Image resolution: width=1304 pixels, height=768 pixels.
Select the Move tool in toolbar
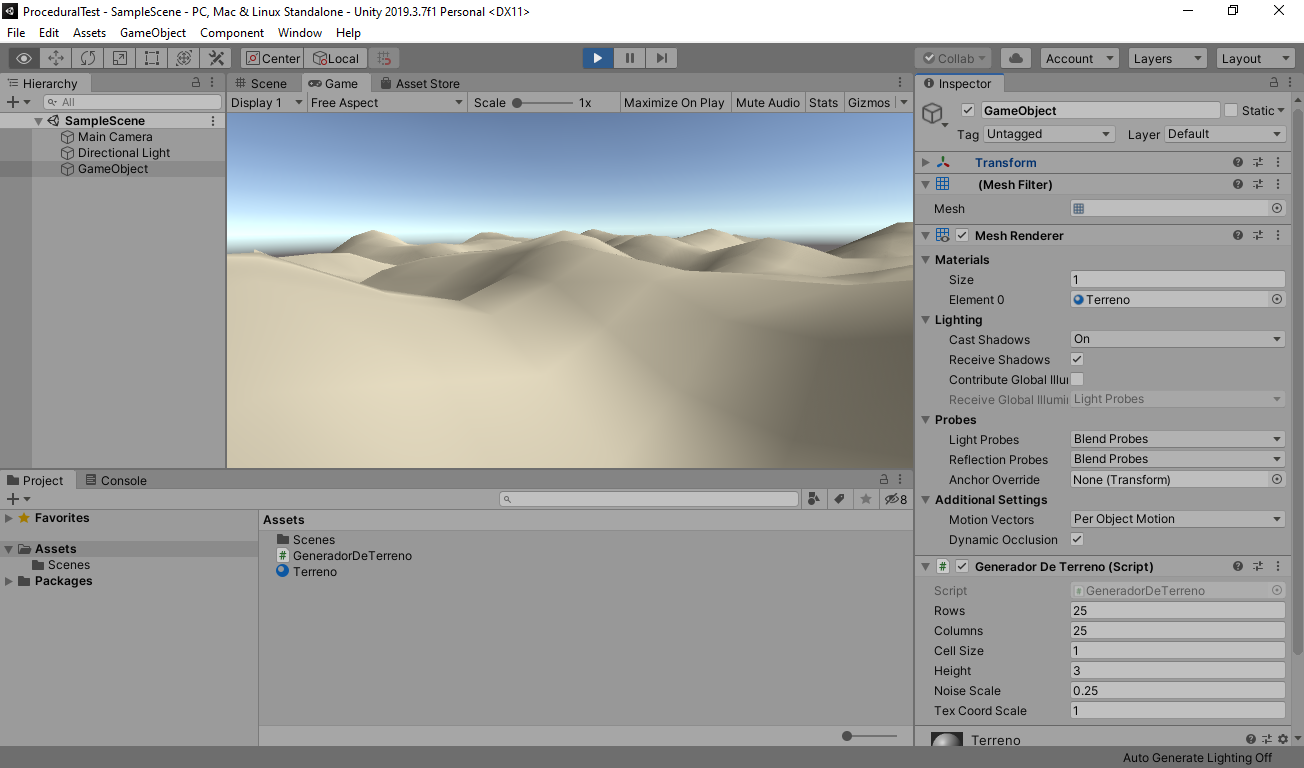click(56, 58)
